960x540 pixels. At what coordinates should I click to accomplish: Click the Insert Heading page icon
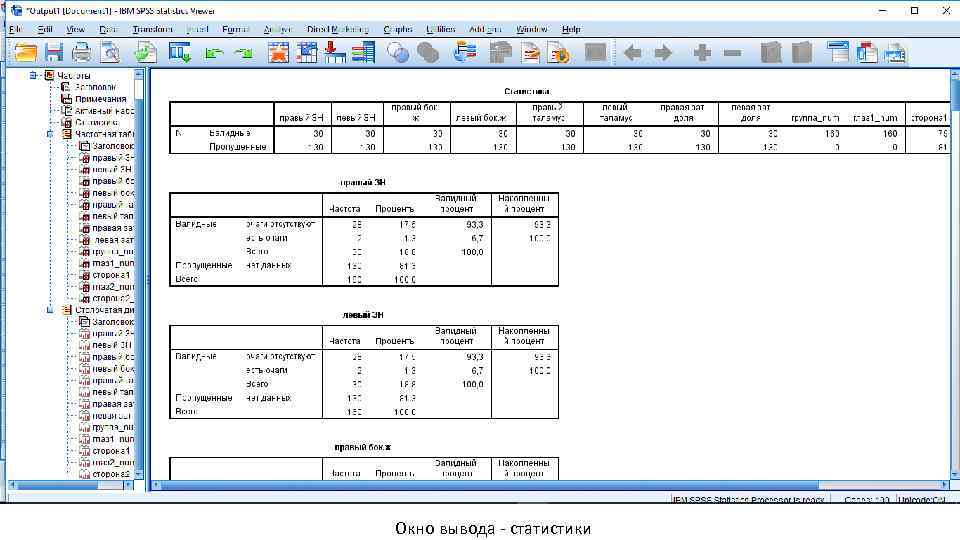click(530, 53)
